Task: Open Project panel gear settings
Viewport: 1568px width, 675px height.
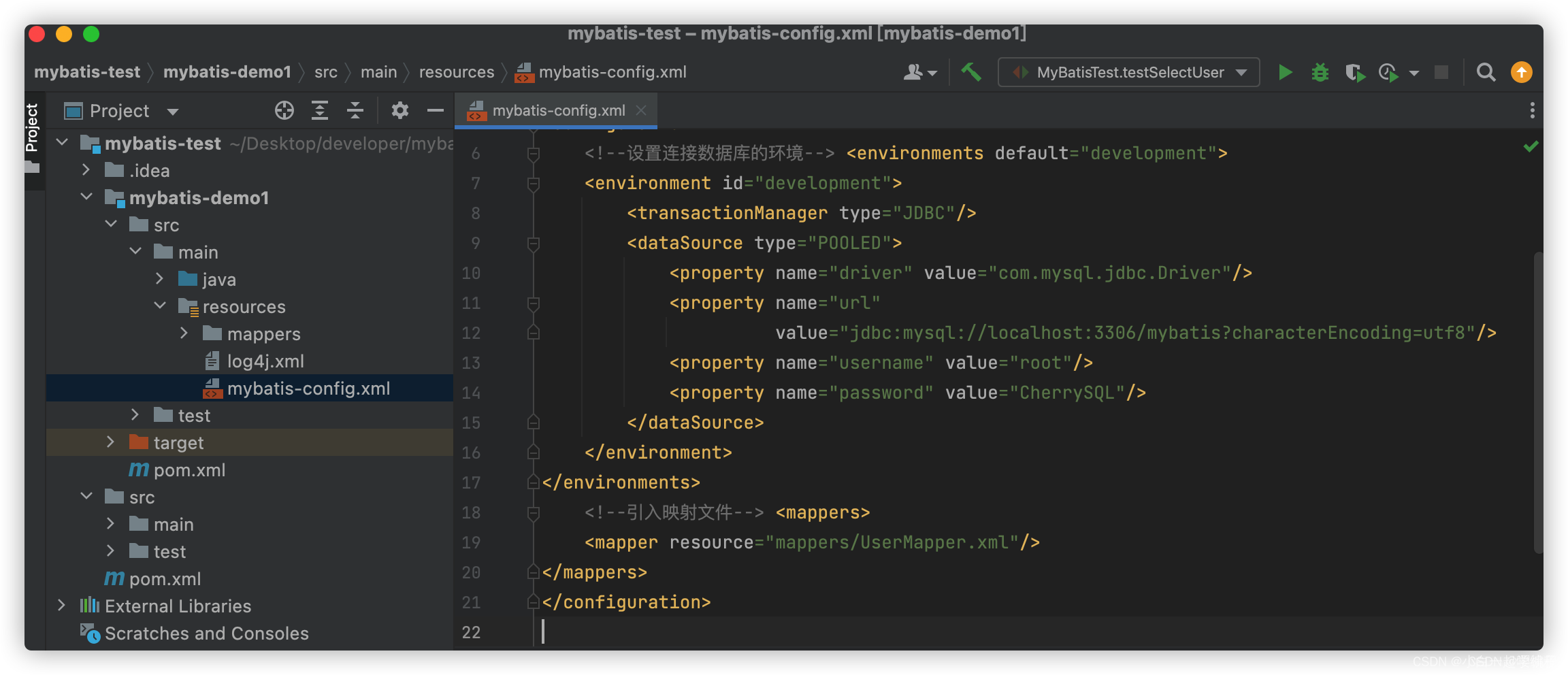Action: (x=400, y=110)
